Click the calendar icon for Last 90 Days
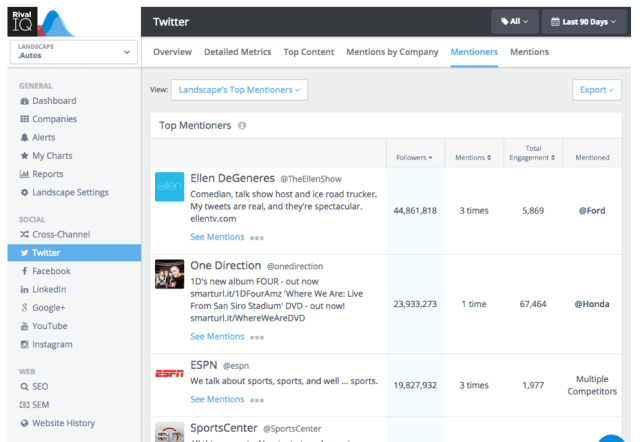The image size is (640, 442). pos(555,22)
